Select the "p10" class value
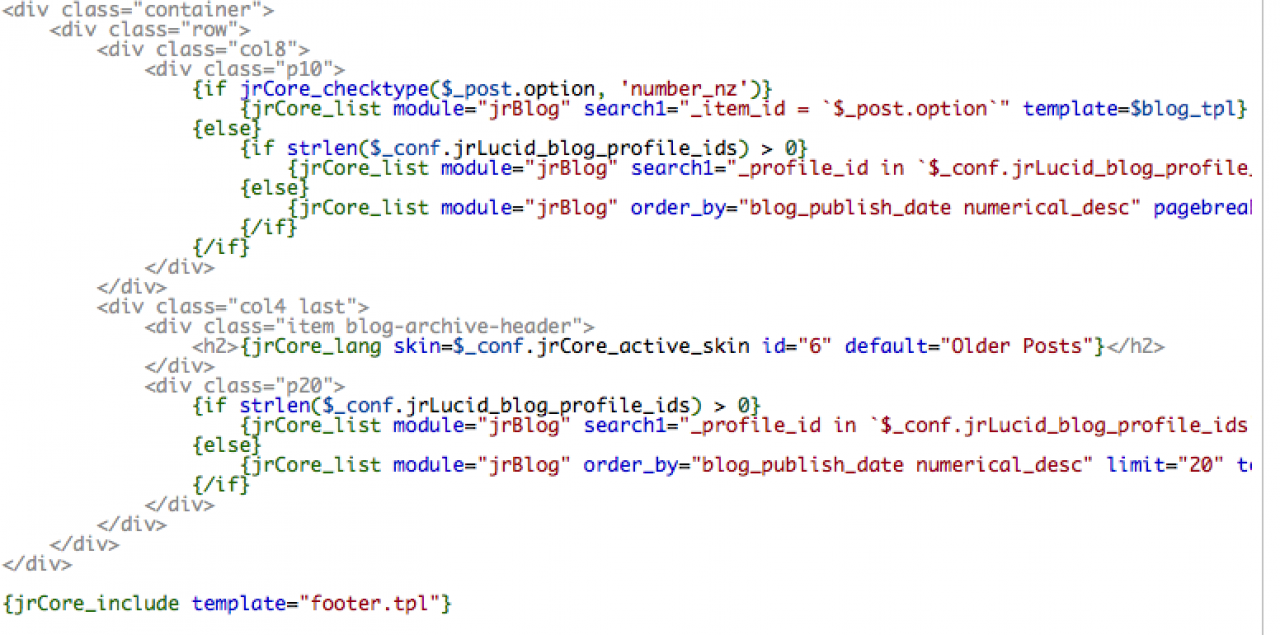 coord(304,69)
